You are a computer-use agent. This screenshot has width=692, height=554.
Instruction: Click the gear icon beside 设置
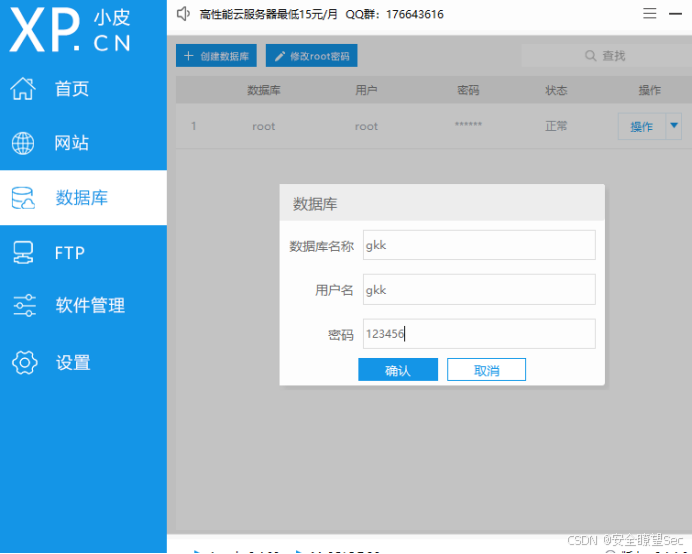tap(24, 362)
